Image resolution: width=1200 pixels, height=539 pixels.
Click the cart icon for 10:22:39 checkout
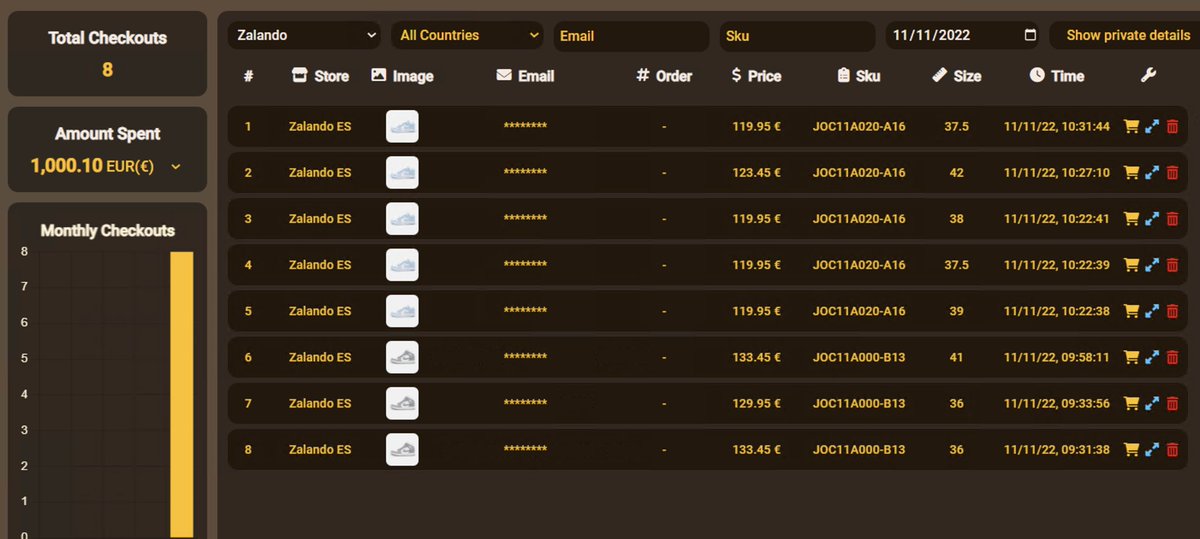click(1132, 265)
